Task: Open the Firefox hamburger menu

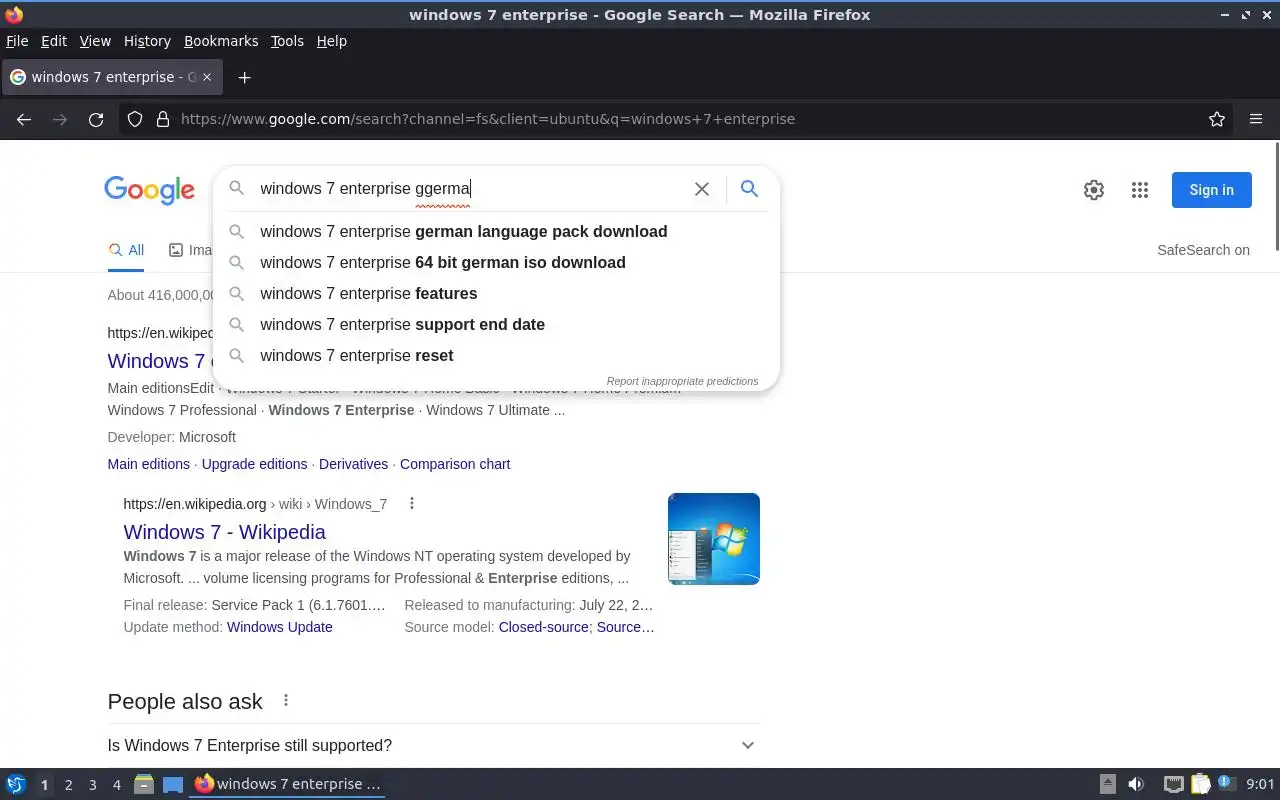Action: point(1256,119)
